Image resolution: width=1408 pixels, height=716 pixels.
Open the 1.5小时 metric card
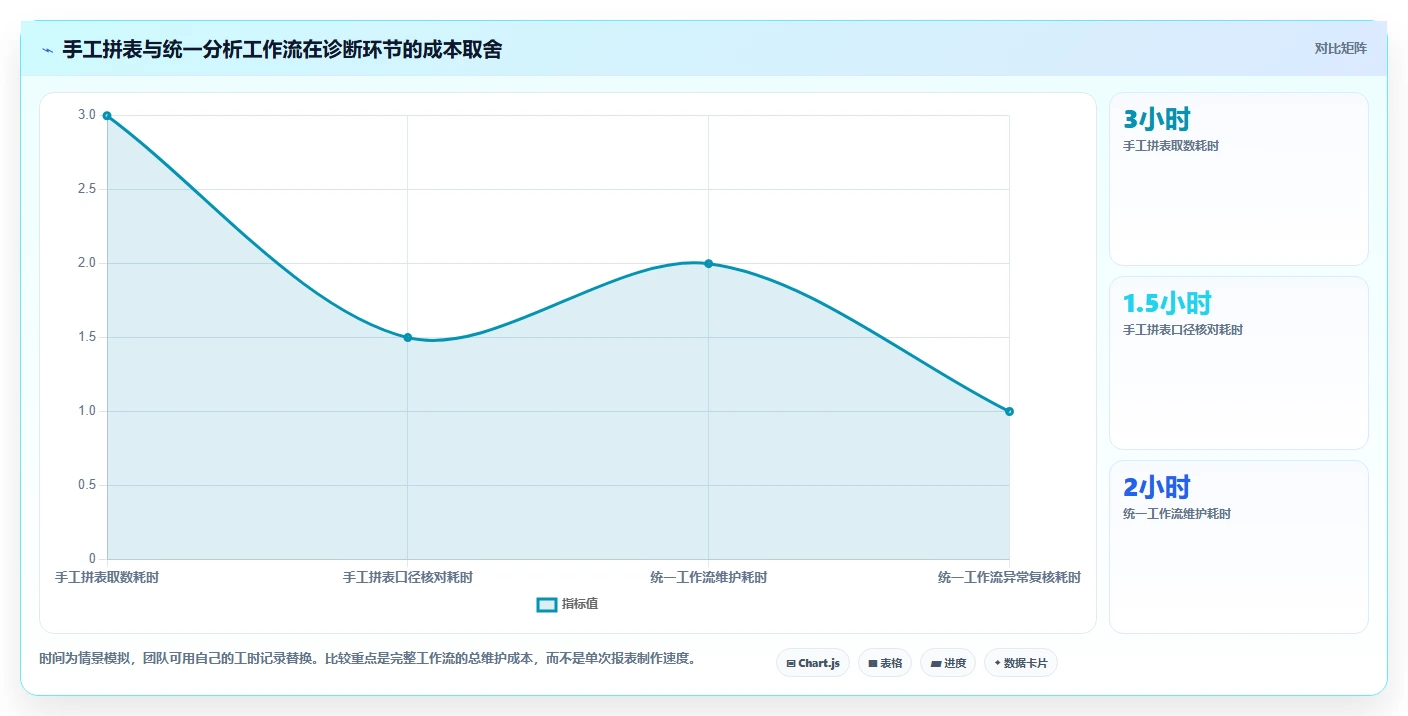(1239, 363)
